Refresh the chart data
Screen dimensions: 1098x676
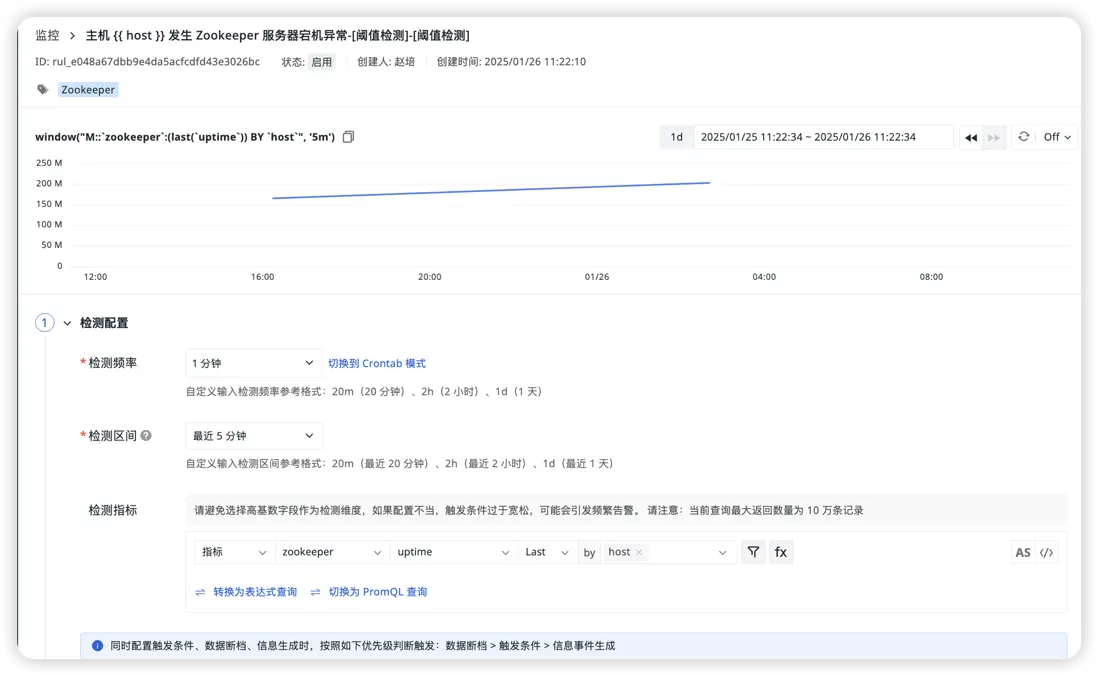pos(1023,137)
